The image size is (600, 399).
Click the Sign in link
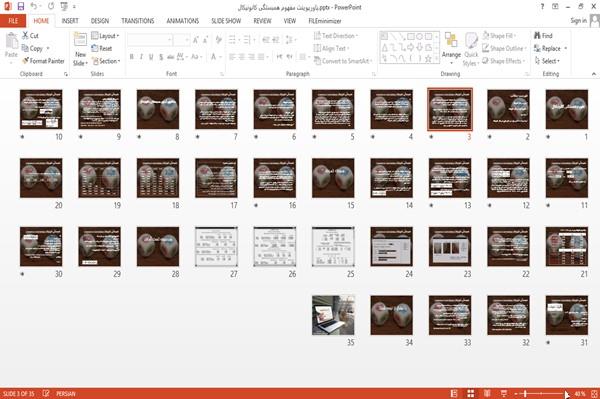tap(578, 21)
